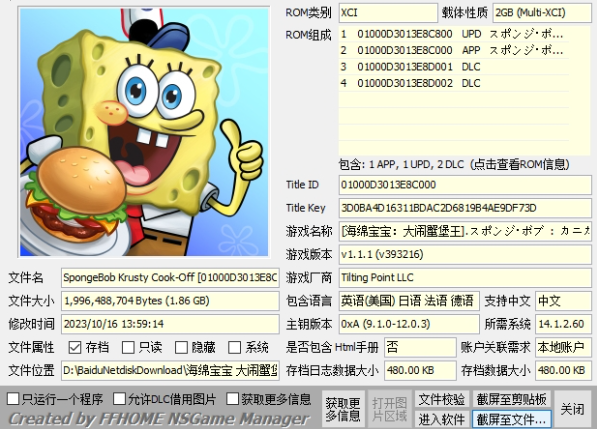Enable 只运行一个程序 checkbox
The width and height of the screenshot is (597, 429).
pyautogui.click(x=13, y=399)
